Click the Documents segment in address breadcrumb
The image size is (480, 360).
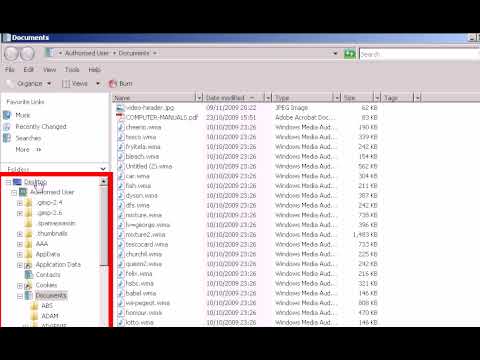[x=134, y=53]
